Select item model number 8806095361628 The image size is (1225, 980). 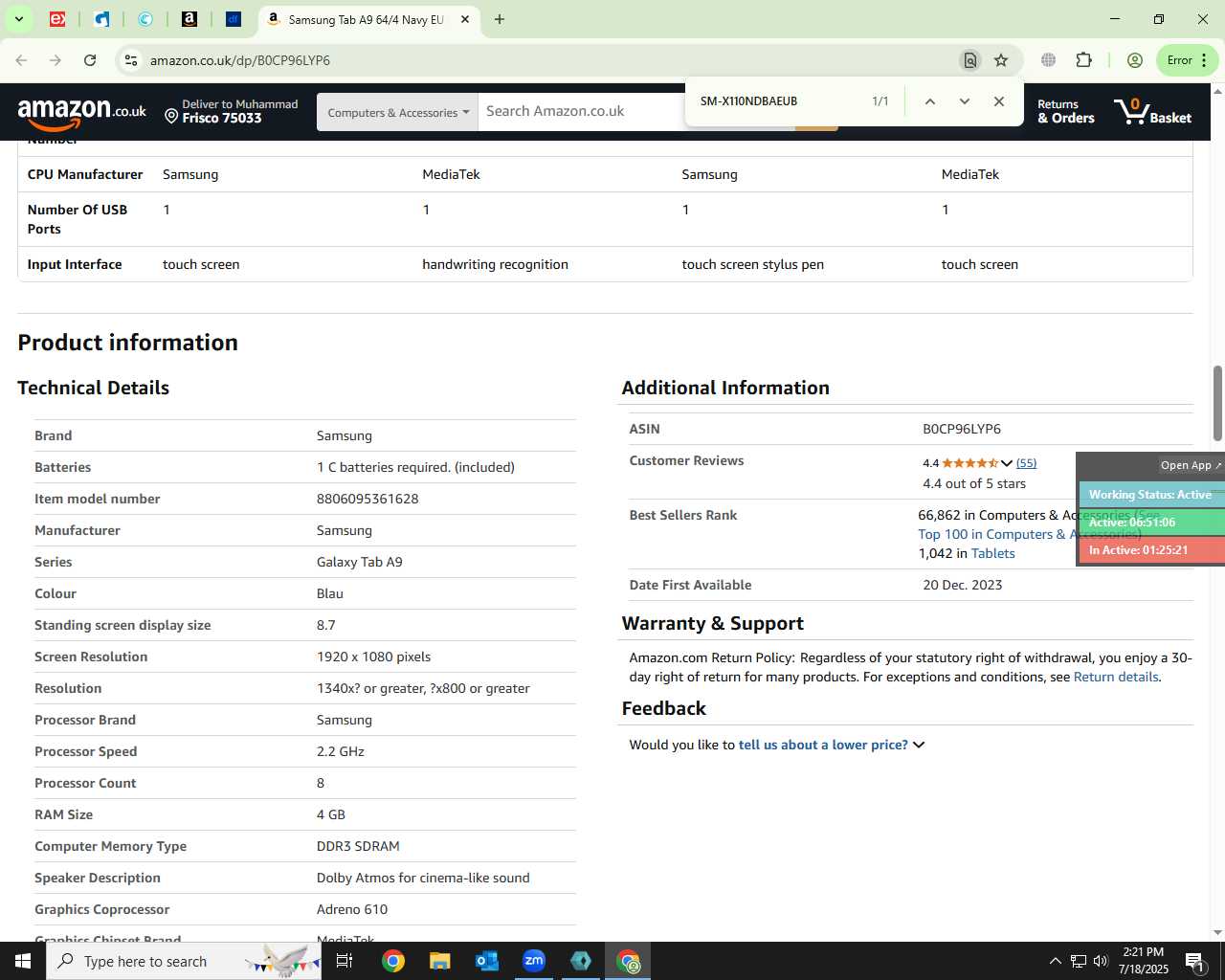367,499
